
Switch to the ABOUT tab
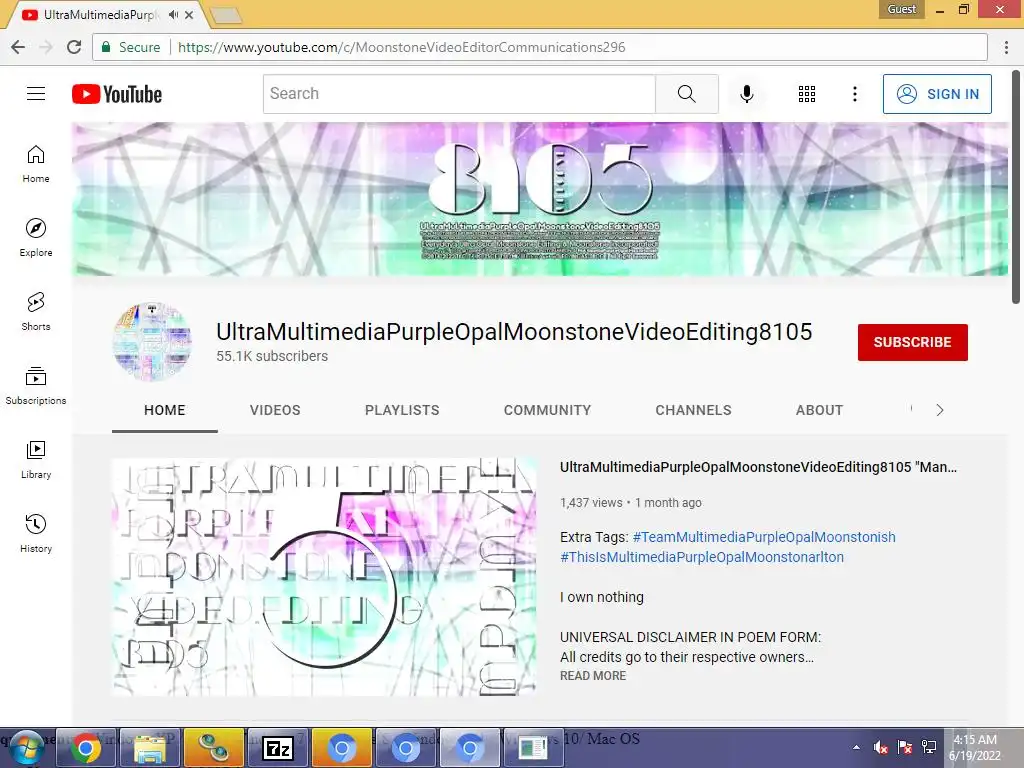click(820, 410)
